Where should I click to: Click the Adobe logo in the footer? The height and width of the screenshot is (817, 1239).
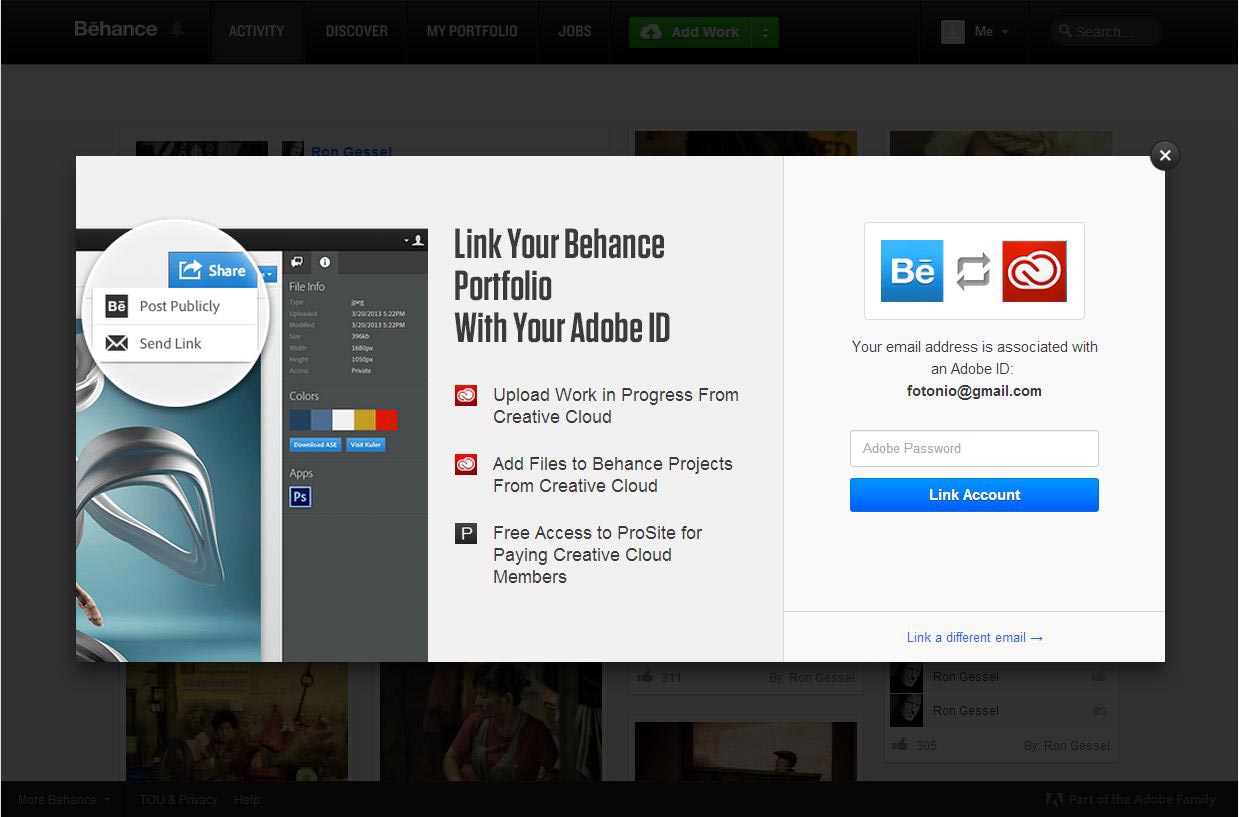click(x=1054, y=800)
